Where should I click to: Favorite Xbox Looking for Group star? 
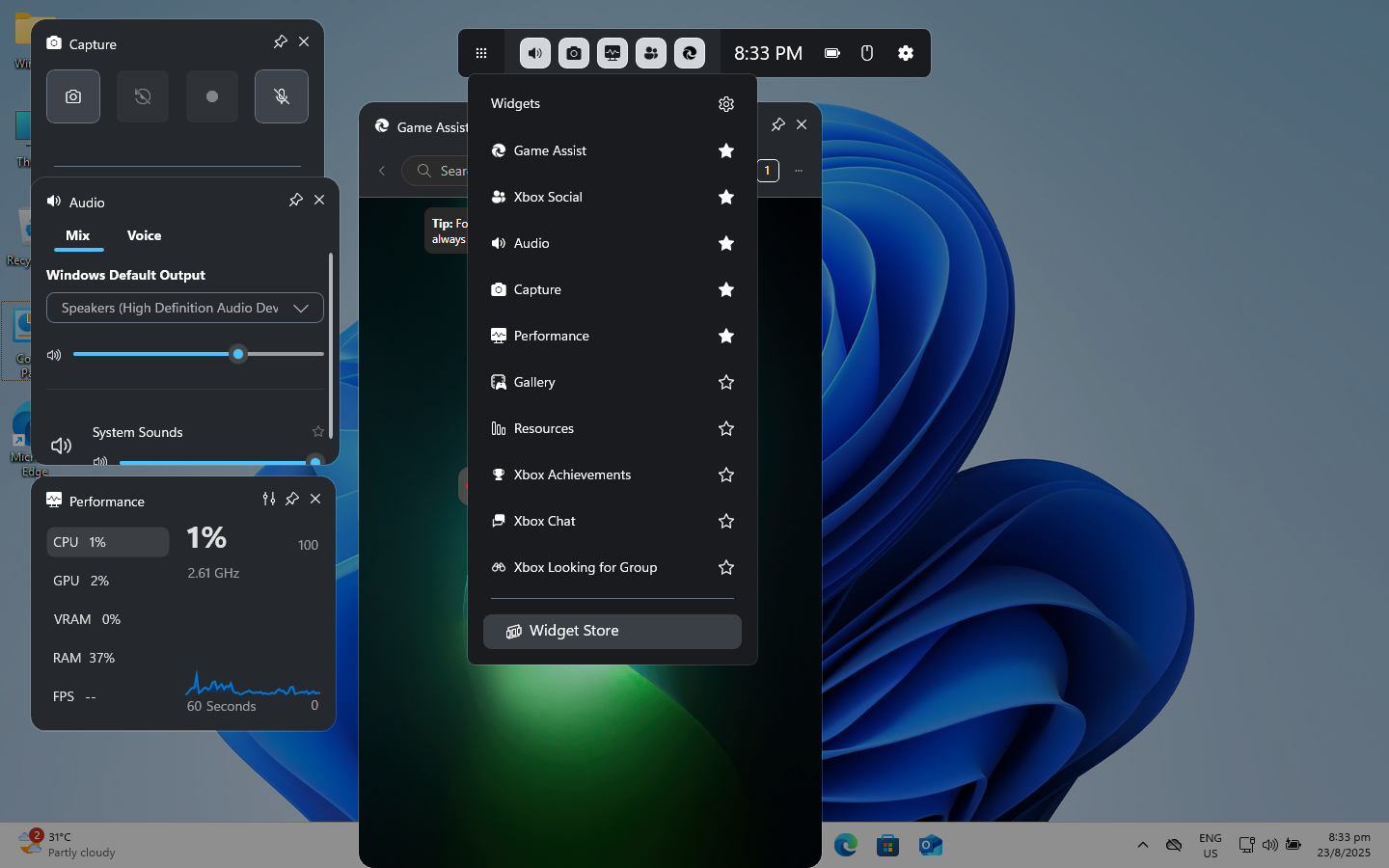click(x=726, y=567)
